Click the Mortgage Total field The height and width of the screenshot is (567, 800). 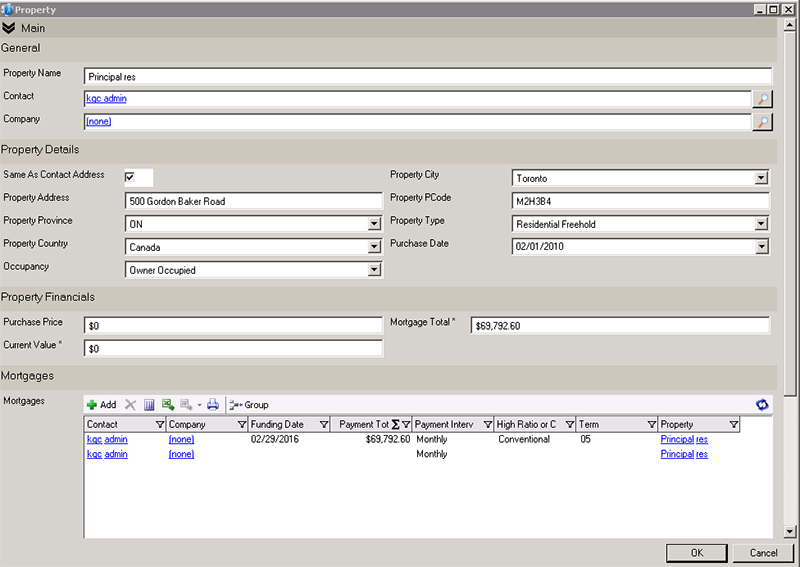tap(620, 326)
